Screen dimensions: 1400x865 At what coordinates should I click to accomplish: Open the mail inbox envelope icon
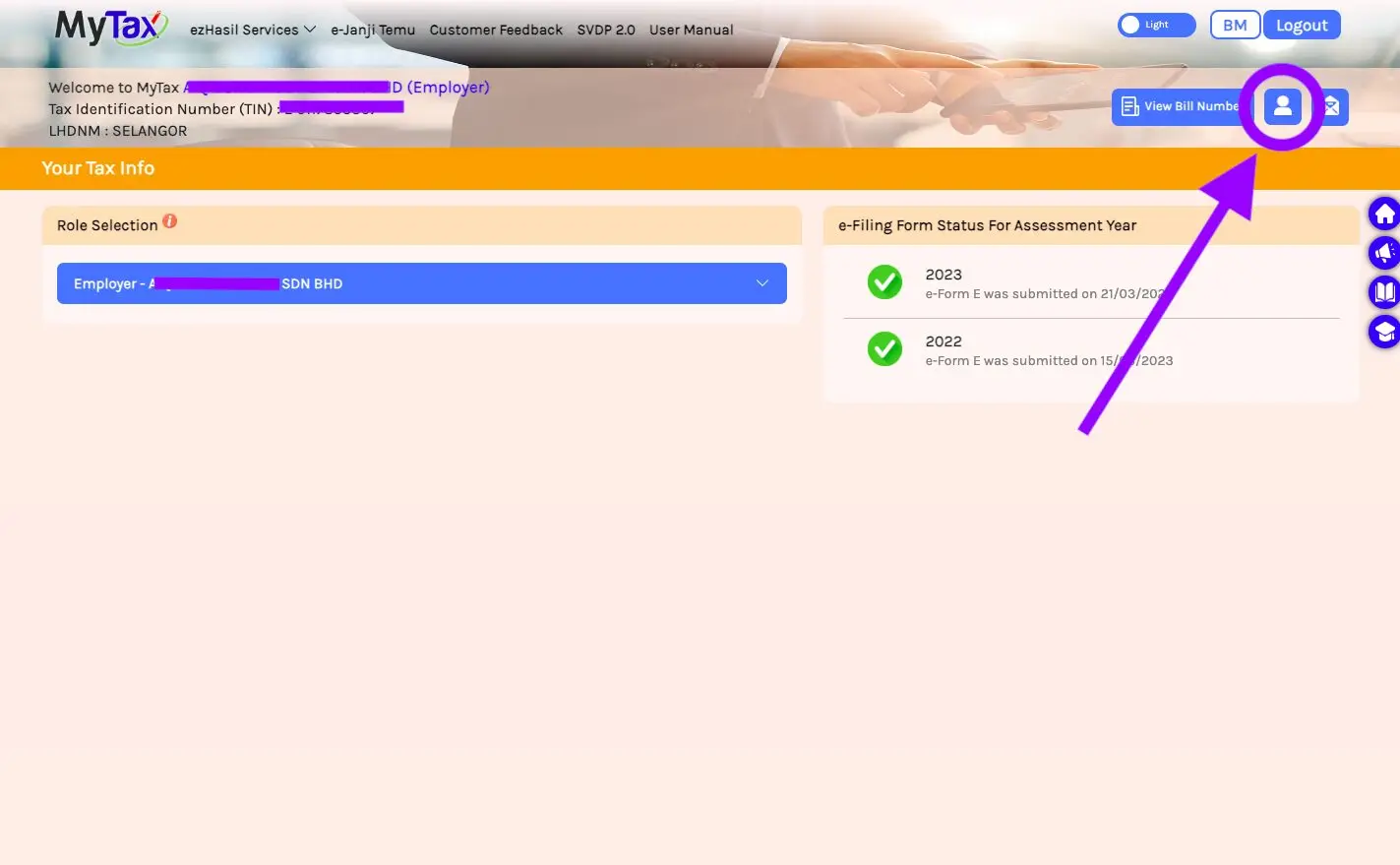[1332, 106]
